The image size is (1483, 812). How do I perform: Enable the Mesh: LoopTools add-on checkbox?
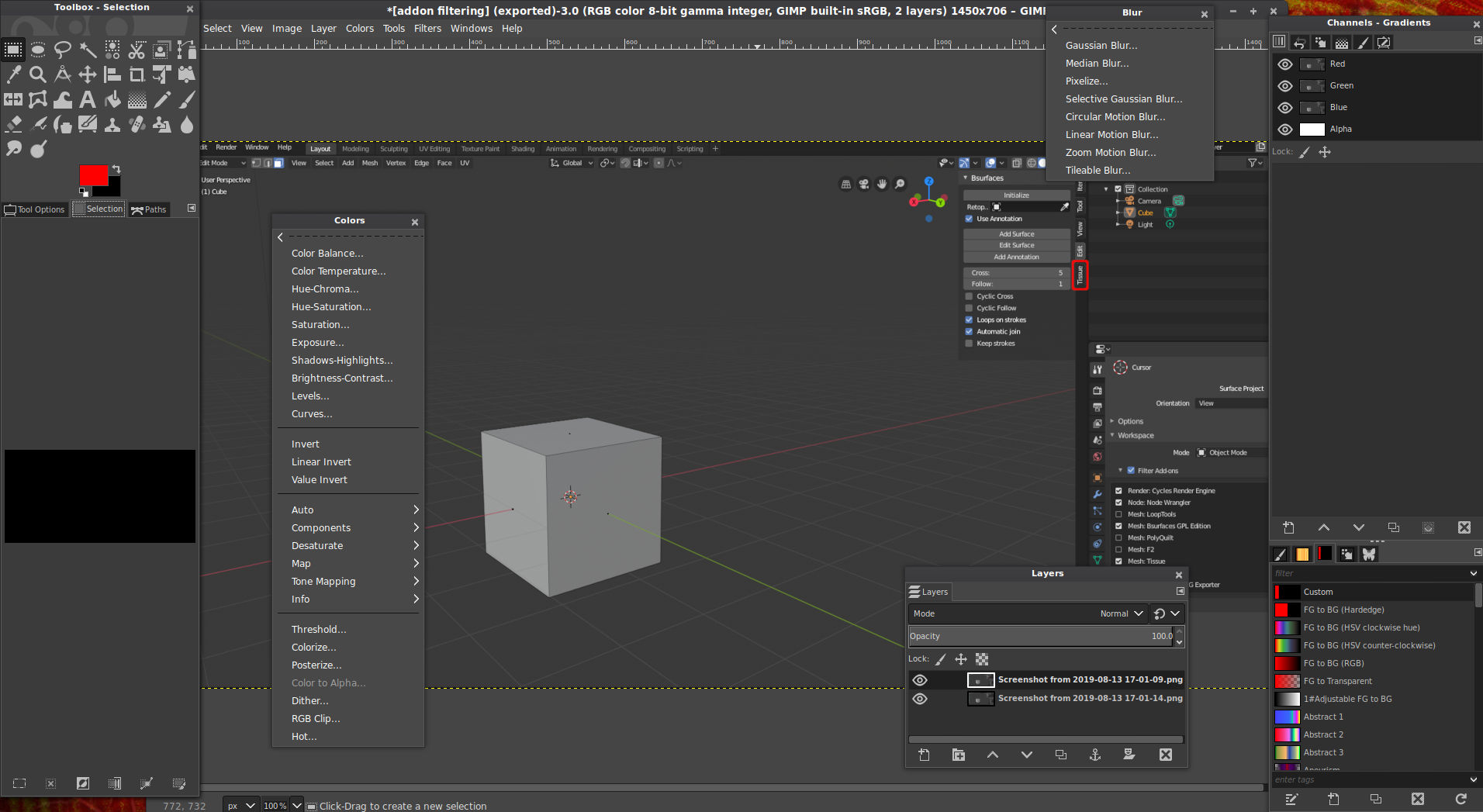point(1118,513)
